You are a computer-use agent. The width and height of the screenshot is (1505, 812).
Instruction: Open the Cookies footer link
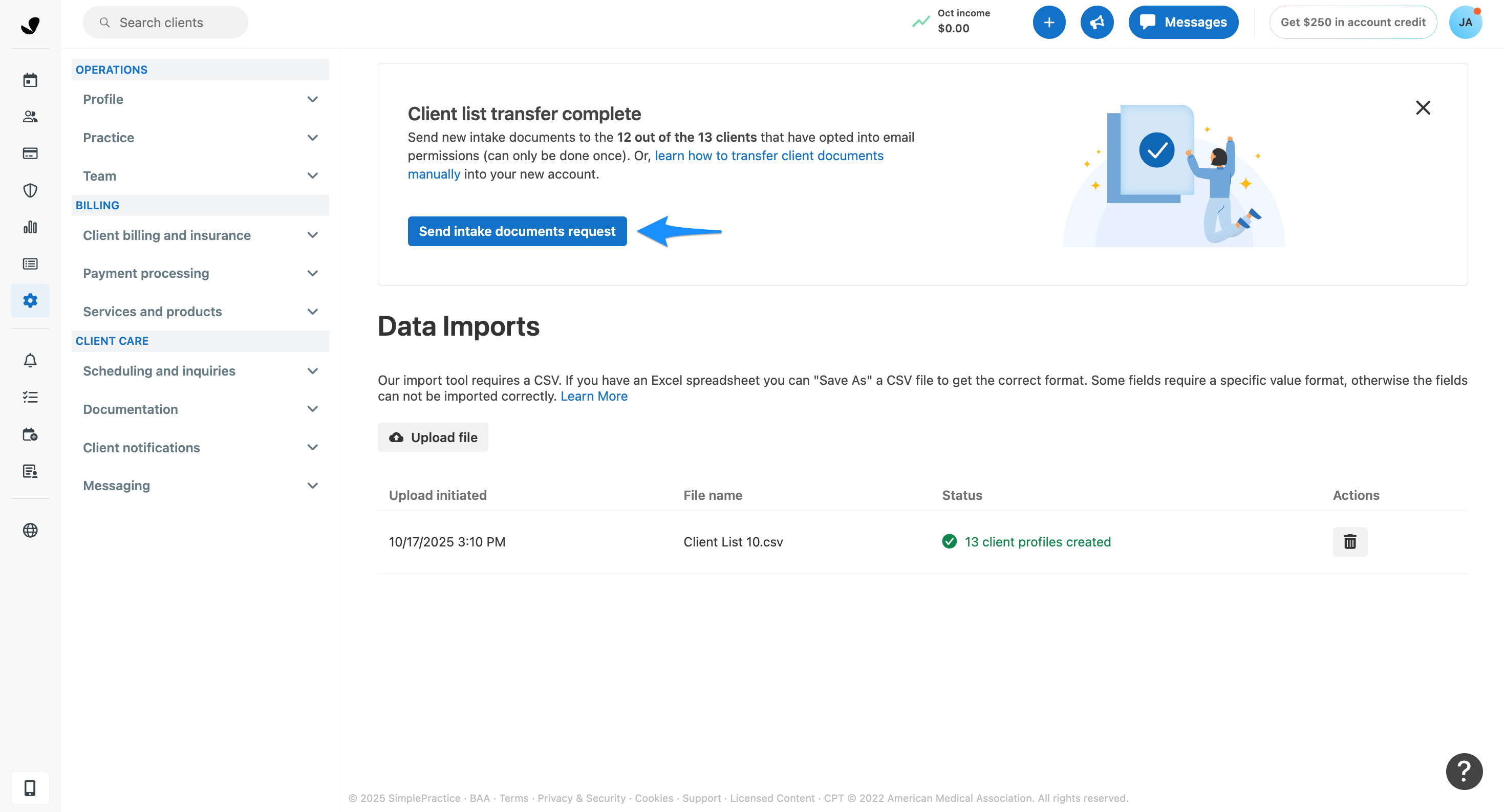click(x=654, y=798)
